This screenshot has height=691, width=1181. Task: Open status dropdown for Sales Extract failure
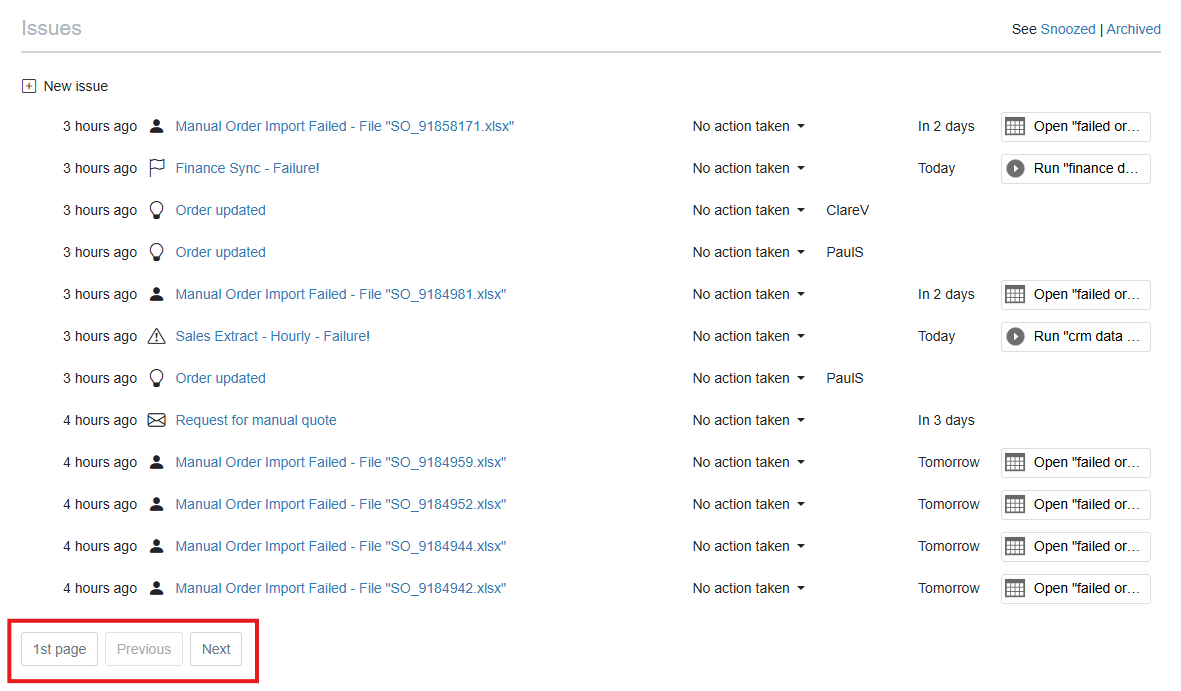click(x=749, y=336)
